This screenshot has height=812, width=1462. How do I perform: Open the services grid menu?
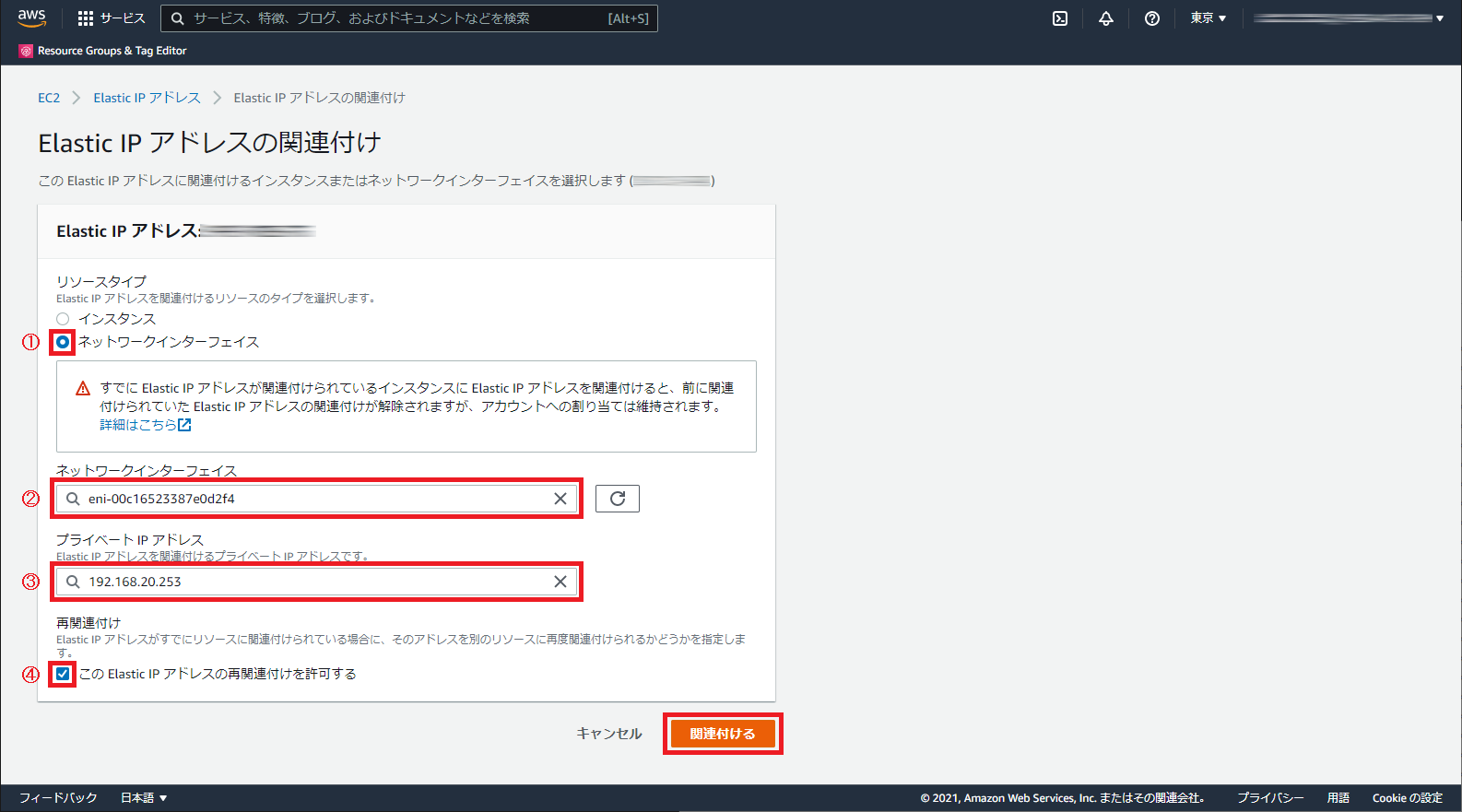click(x=86, y=18)
